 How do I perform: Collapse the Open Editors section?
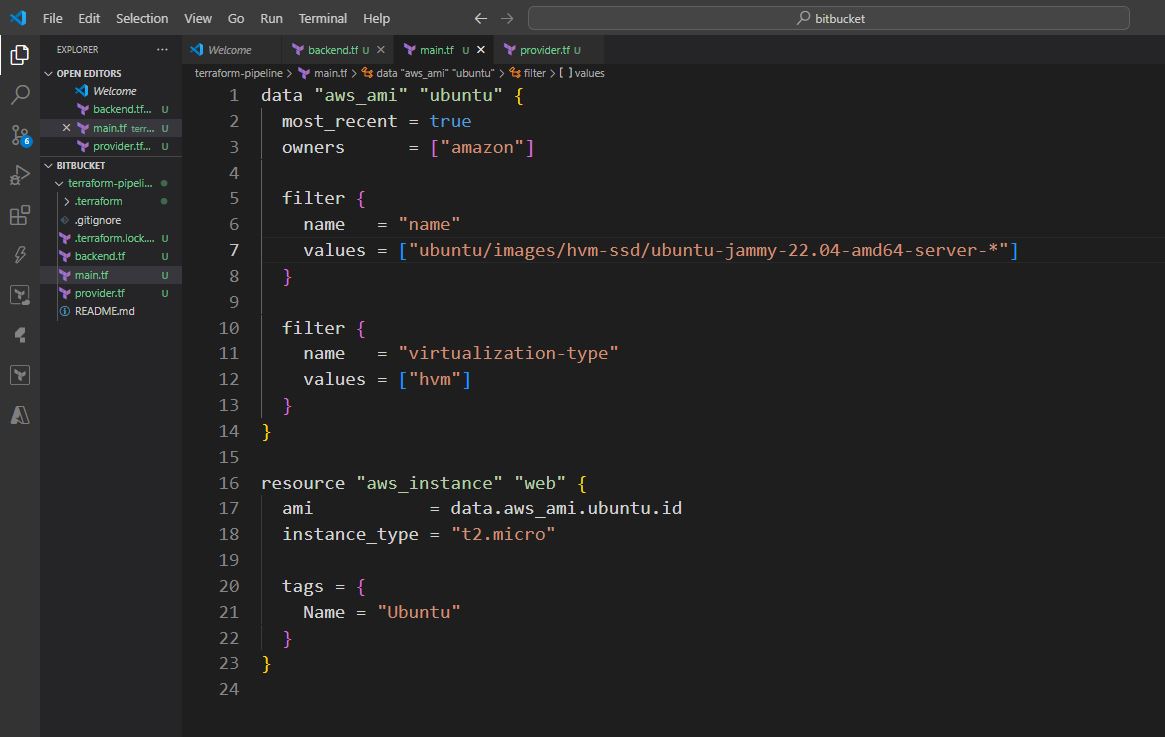[49, 73]
